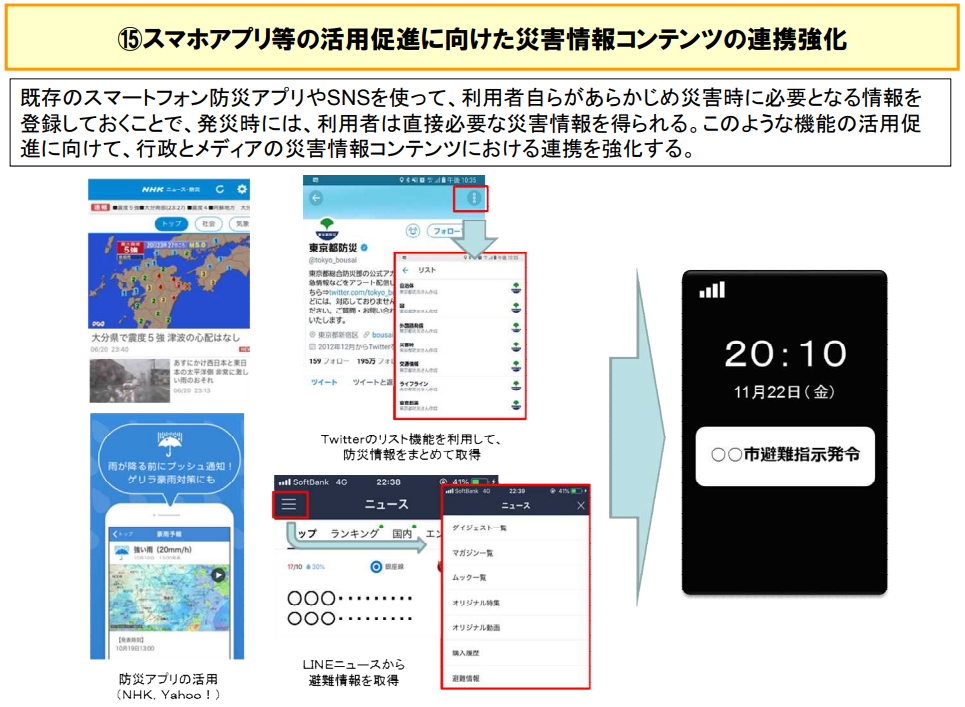Choose マガジン一覧 in the menu
Screen dimensions: 965x707
point(516,553)
